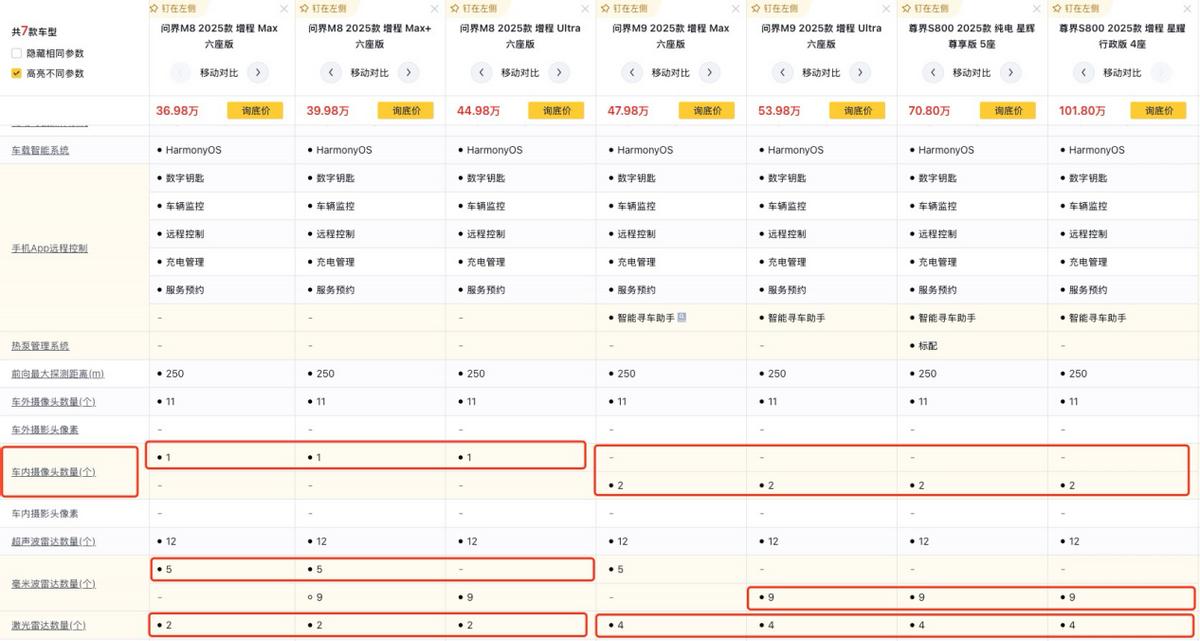Click 询底价 for the 53.98万 model
This screenshot has height=641, width=1200.
857,111
